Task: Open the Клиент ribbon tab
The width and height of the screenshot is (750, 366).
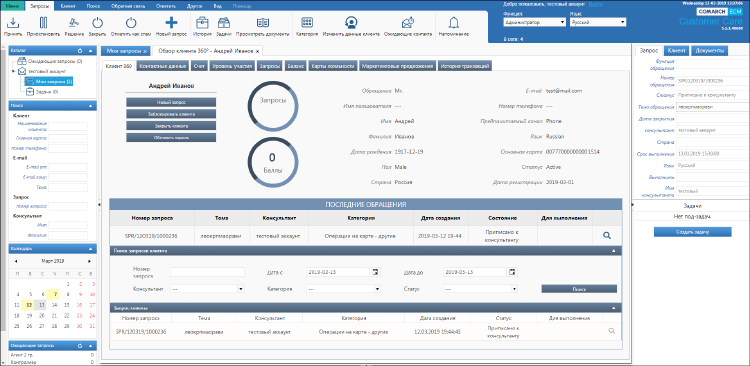Action: 67,6
